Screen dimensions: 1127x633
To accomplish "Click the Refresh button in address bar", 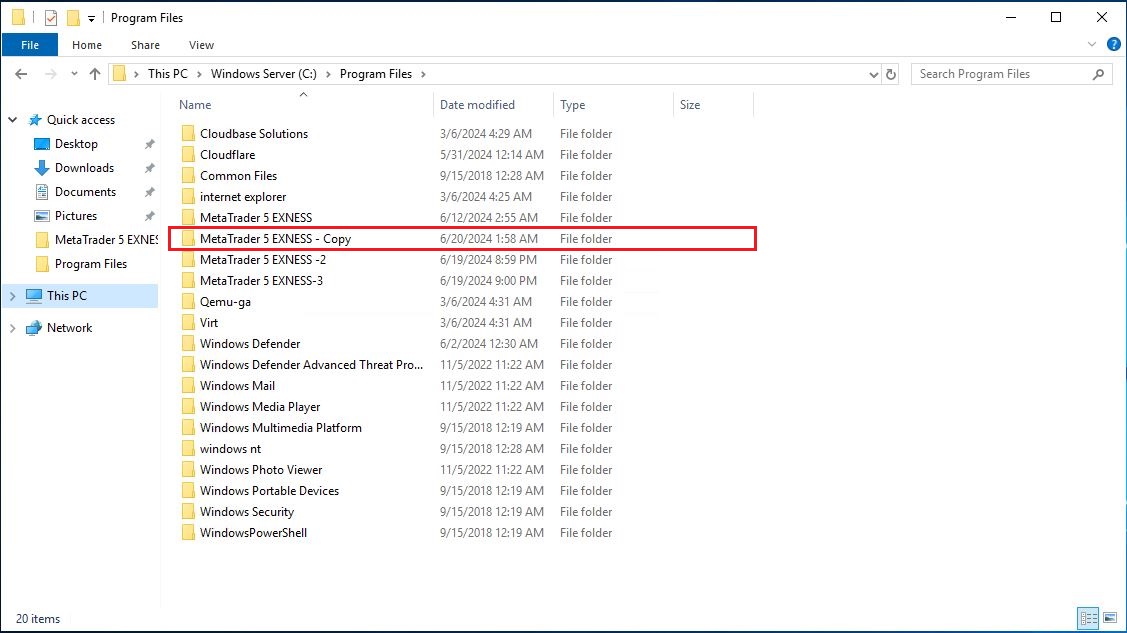I will click(891, 74).
